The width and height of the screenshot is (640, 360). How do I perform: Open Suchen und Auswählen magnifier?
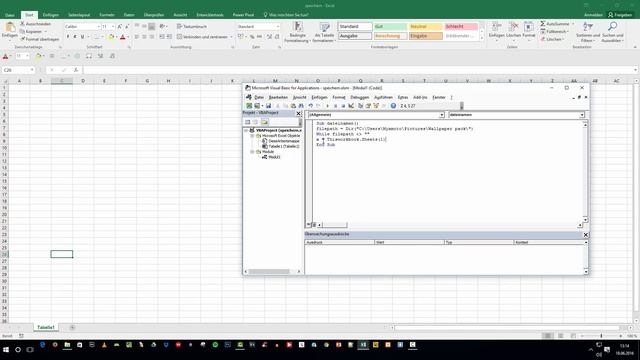pos(612,32)
